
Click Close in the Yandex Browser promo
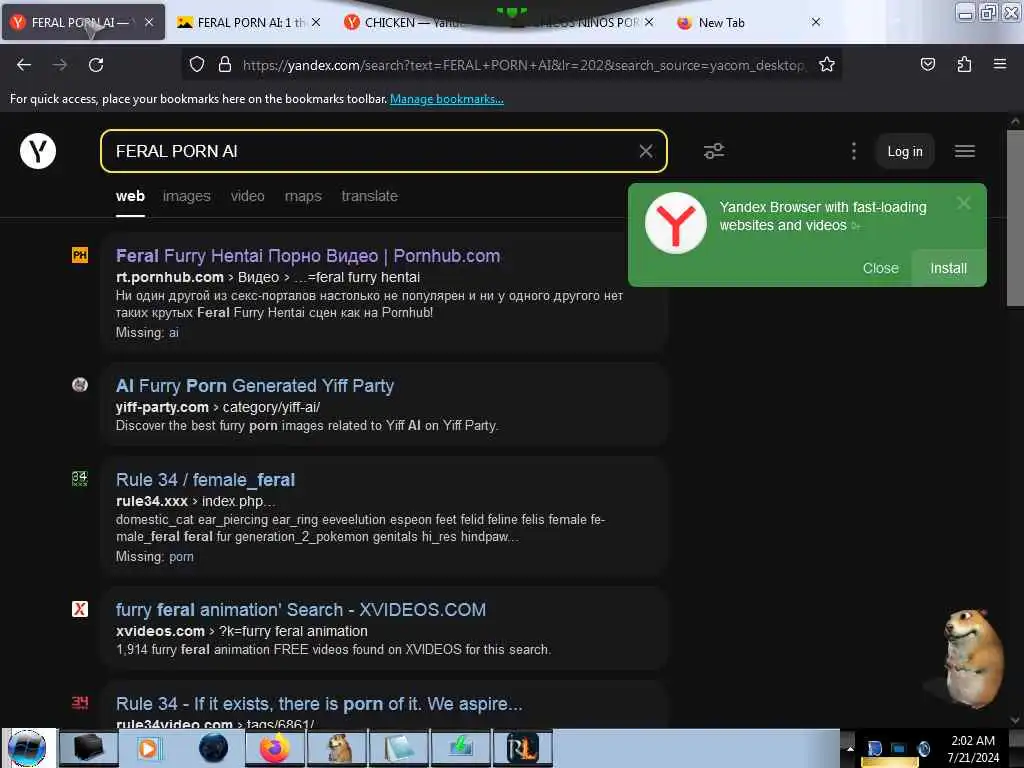pyautogui.click(x=880, y=268)
